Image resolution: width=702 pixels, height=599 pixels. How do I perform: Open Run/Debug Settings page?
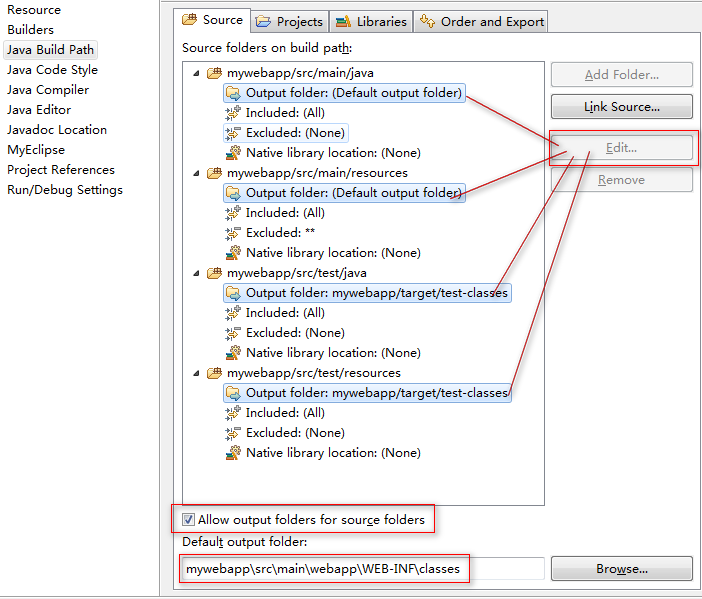(x=65, y=190)
